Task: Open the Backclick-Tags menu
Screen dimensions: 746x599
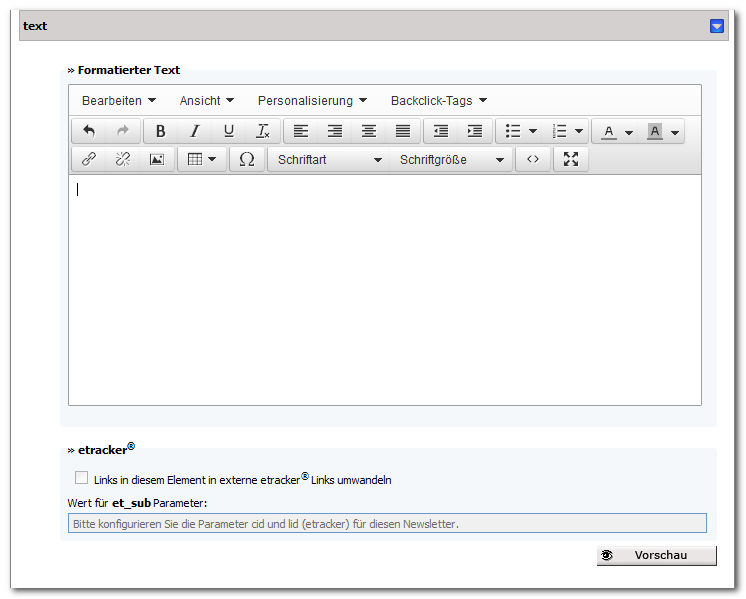Action: [439, 100]
